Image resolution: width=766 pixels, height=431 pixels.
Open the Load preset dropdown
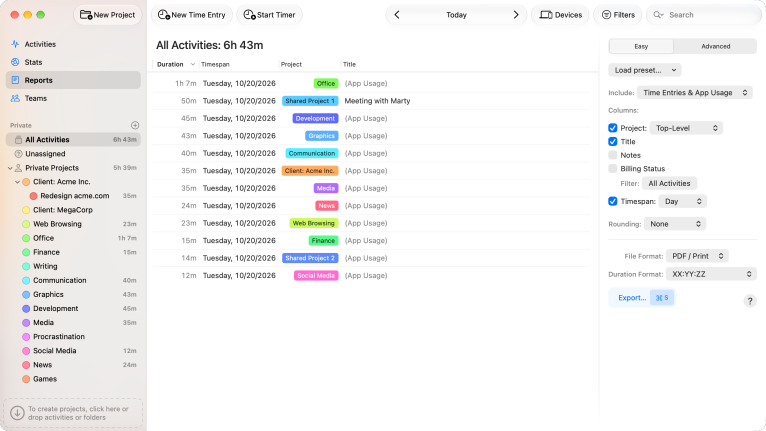(645, 70)
